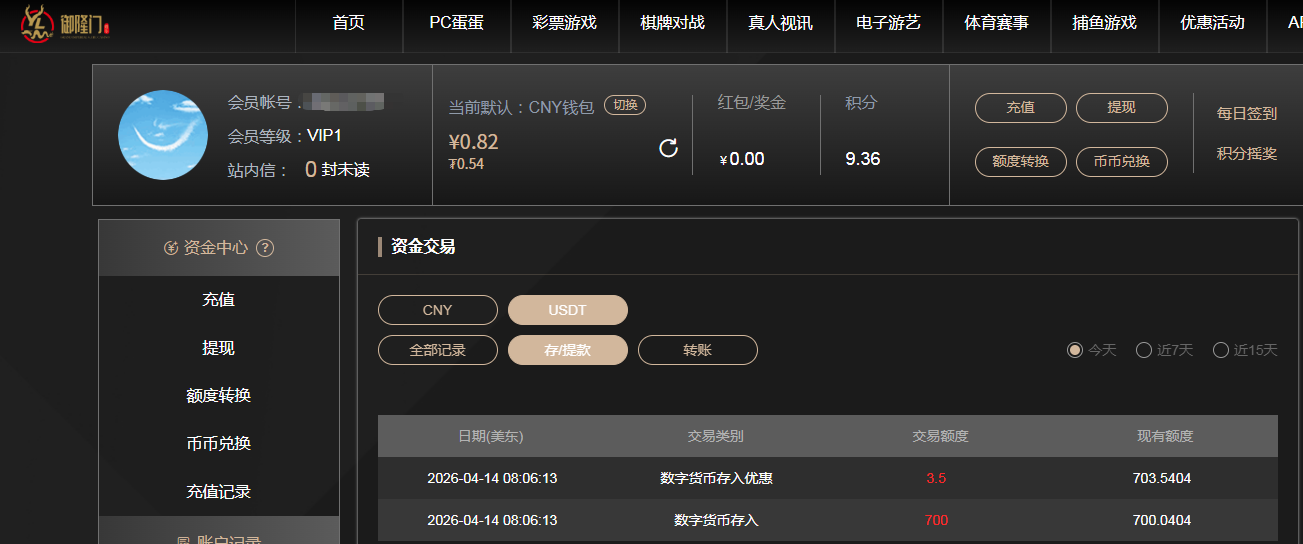Open the 体育赛事 navigation menu

[996, 23]
